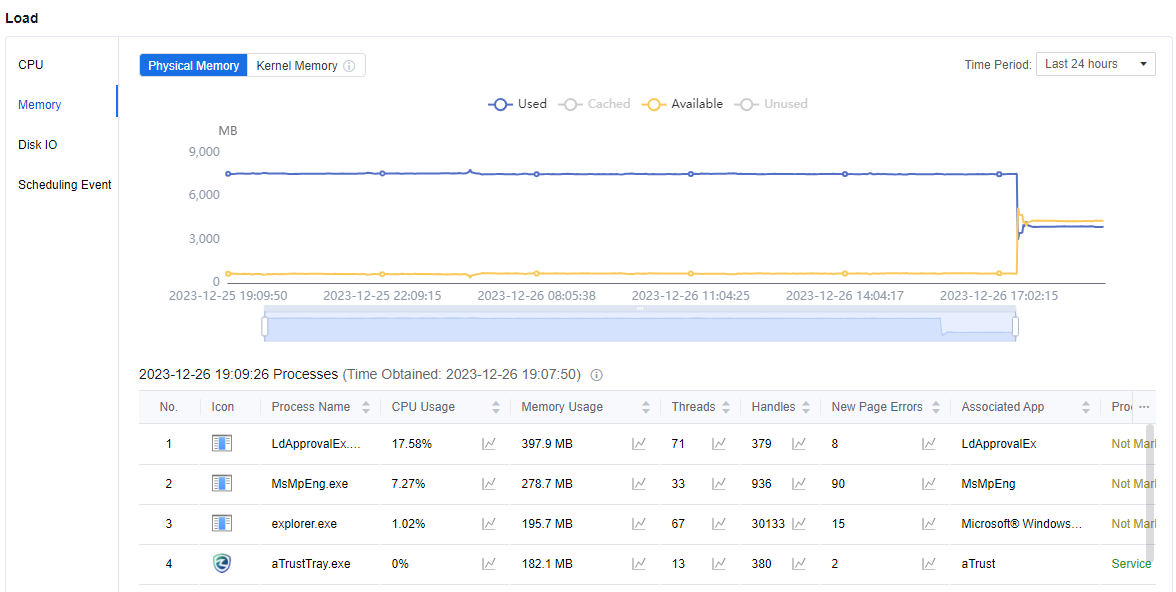This screenshot has width=1176, height=592.
Task: Open memory usage trend chart for MsMpEng.exe
Action: click(639, 484)
